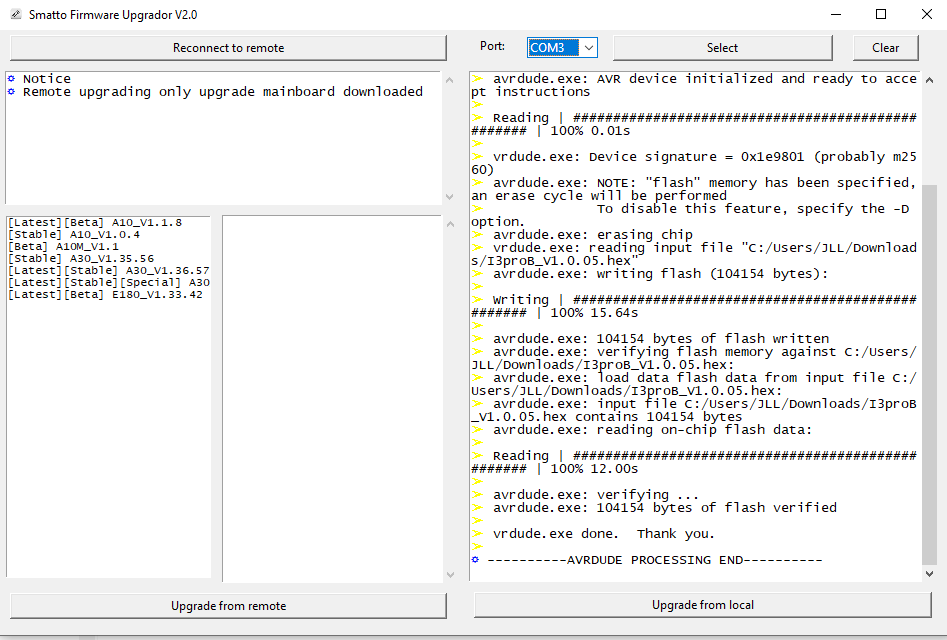Select firmware [Latest][Beta] E180_V1.33.42
947x640 pixels.
pos(105,295)
